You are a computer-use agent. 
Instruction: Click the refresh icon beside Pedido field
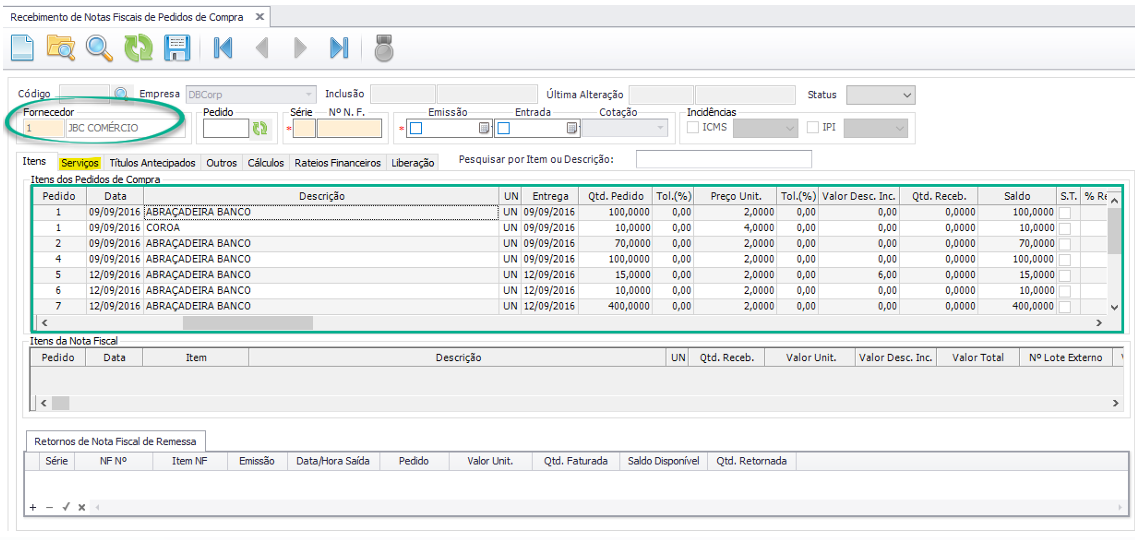(260, 128)
